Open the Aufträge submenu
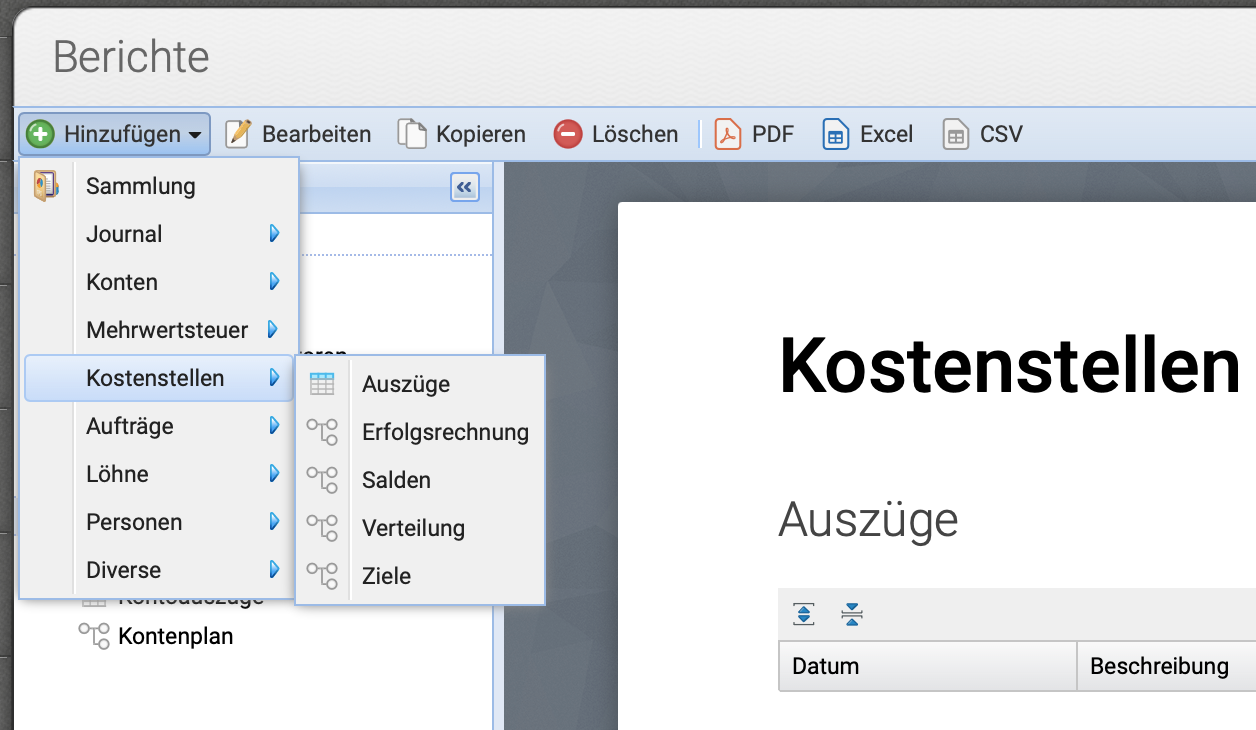 click(x=159, y=426)
